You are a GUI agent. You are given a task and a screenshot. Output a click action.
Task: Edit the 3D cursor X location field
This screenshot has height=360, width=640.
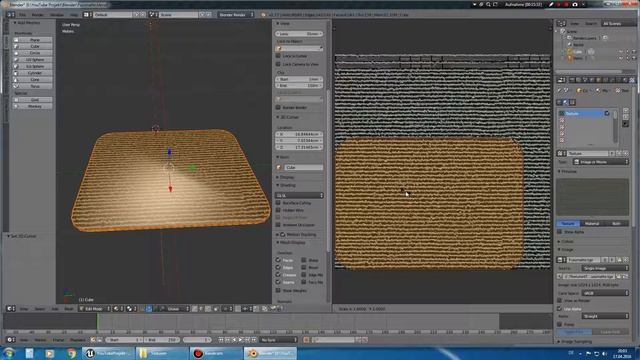(x=299, y=134)
